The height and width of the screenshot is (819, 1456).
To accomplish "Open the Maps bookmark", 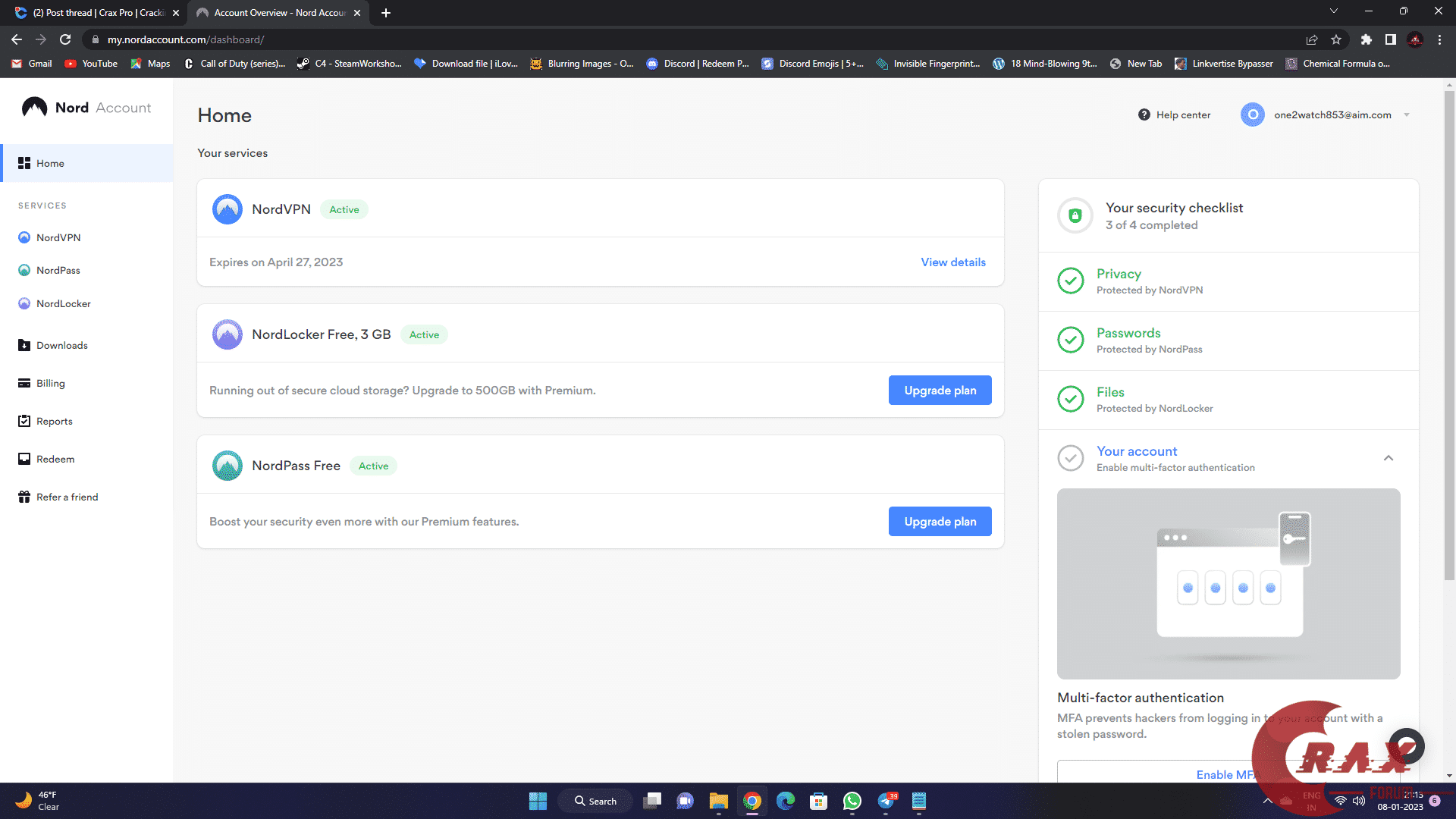I will point(150,64).
